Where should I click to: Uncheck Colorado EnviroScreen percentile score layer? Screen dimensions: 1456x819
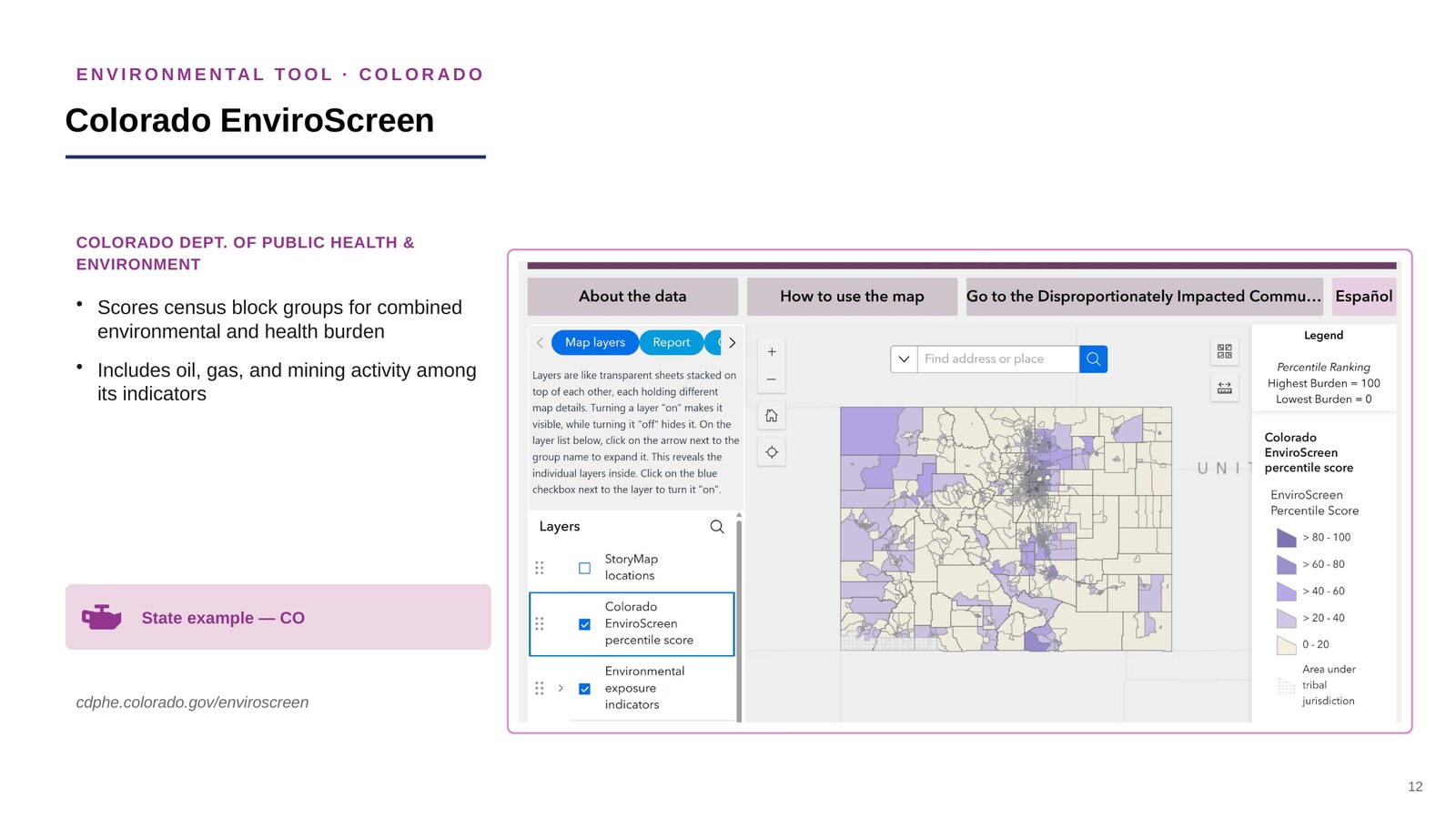click(x=585, y=624)
